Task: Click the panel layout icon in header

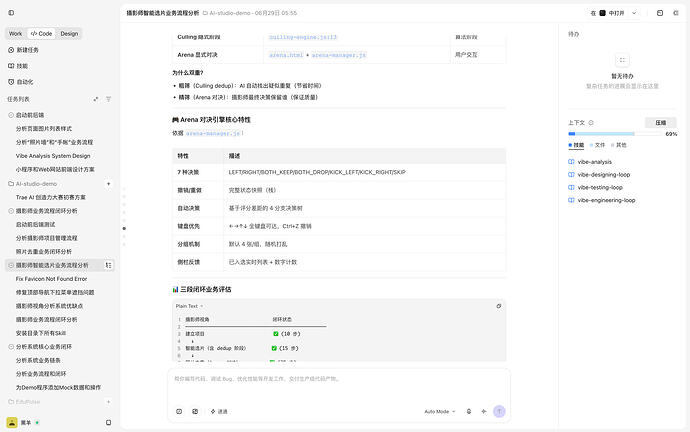Action: click(660, 13)
